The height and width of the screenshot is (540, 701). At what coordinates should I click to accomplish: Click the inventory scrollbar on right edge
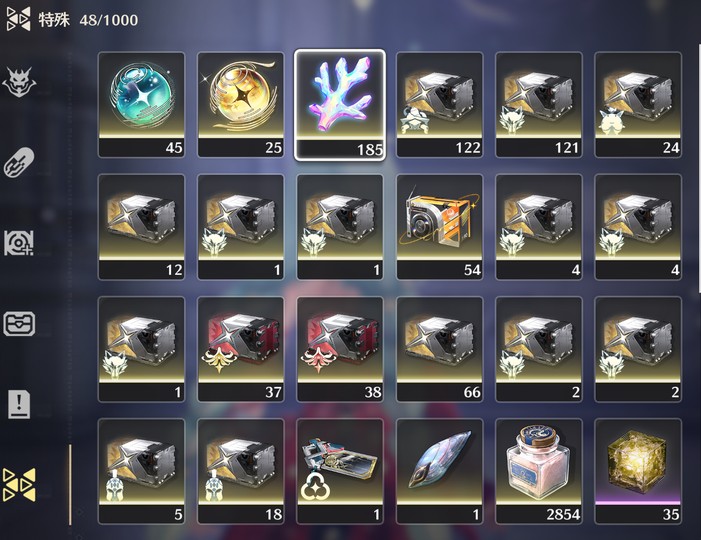[x=699, y=168]
